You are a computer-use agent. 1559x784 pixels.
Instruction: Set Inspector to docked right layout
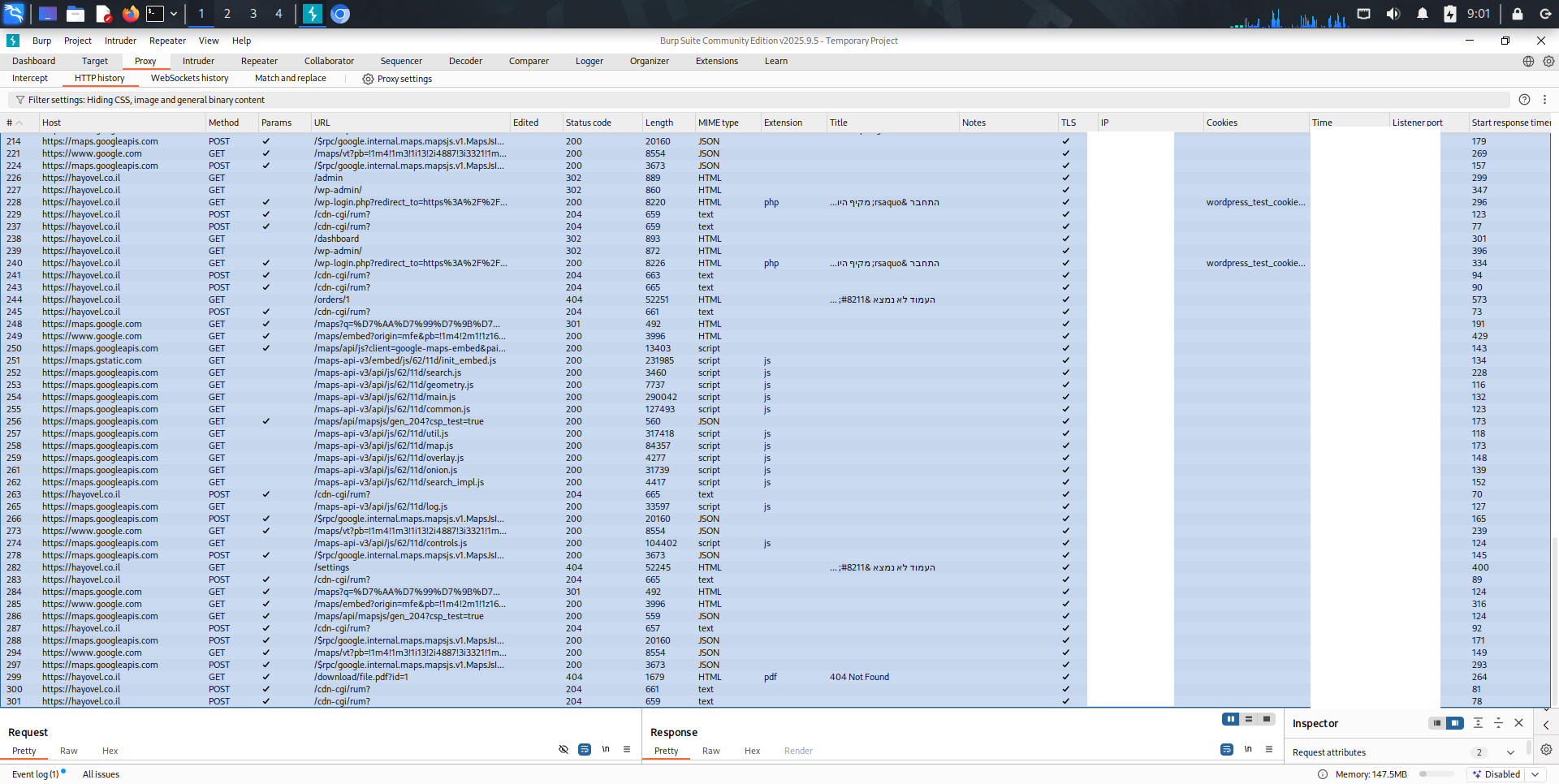(x=1454, y=723)
